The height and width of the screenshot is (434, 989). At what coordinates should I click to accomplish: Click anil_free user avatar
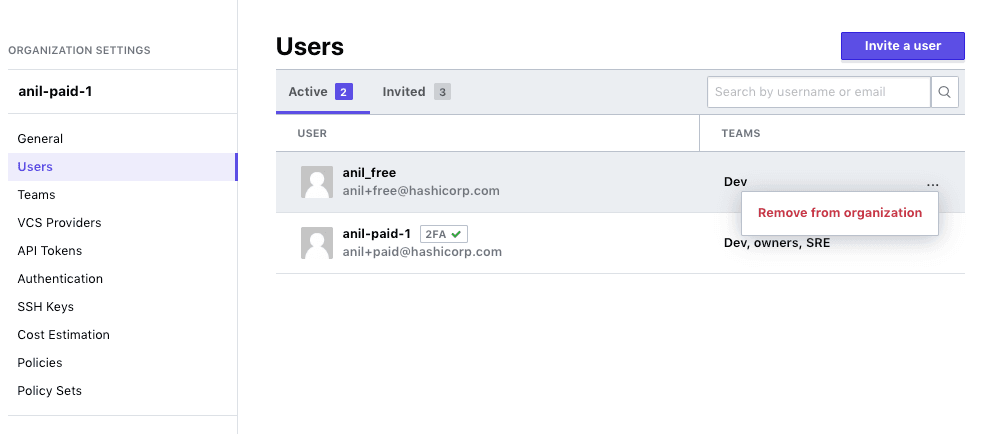[x=317, y=182]
